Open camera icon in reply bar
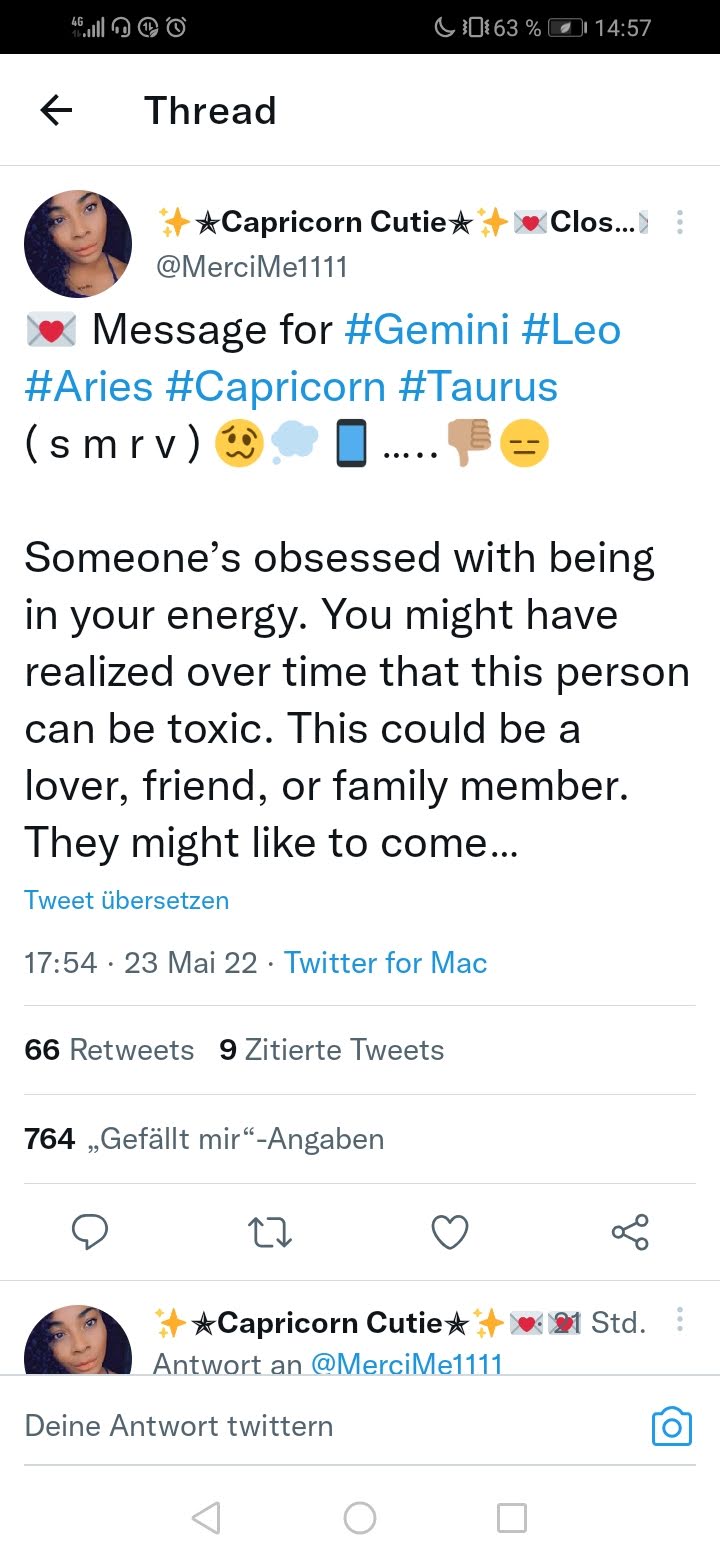This screenshot has height=1560, width=720. pos(671,1426)
